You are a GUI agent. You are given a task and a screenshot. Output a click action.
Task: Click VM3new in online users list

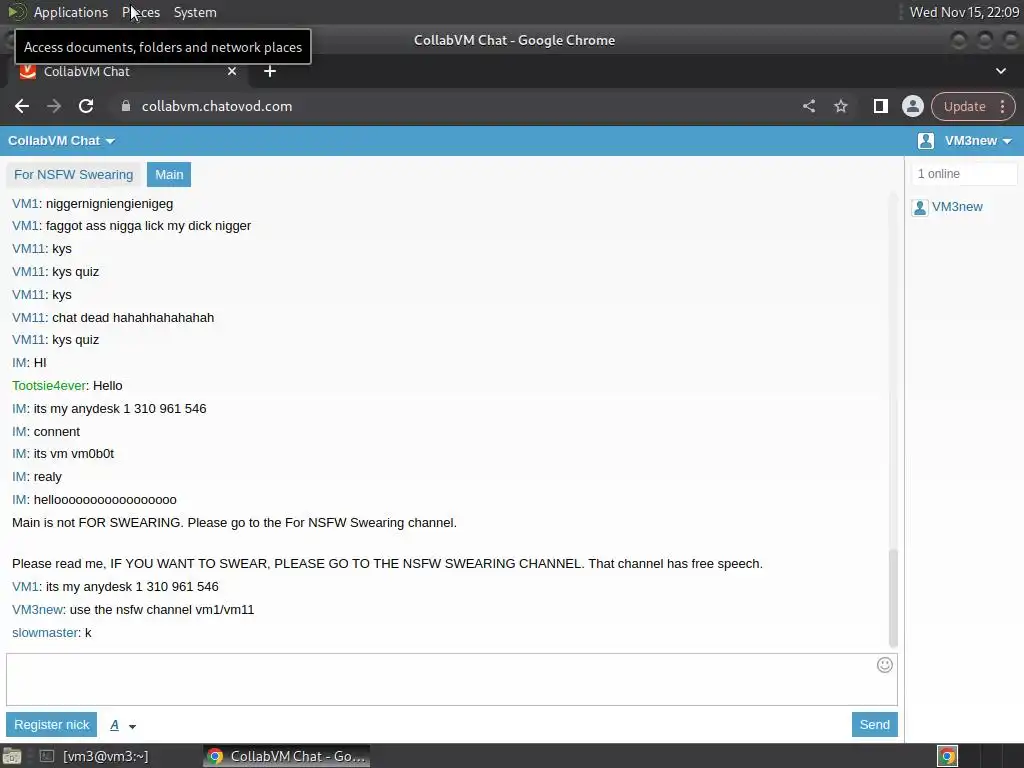pos(957,207)
